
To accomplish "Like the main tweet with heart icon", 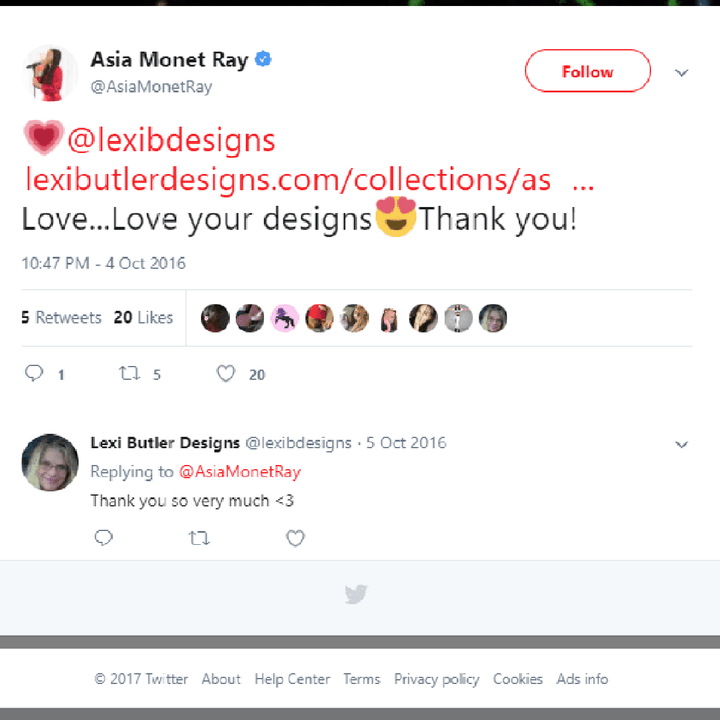I will pyautogui.click(x=226, y=374).
